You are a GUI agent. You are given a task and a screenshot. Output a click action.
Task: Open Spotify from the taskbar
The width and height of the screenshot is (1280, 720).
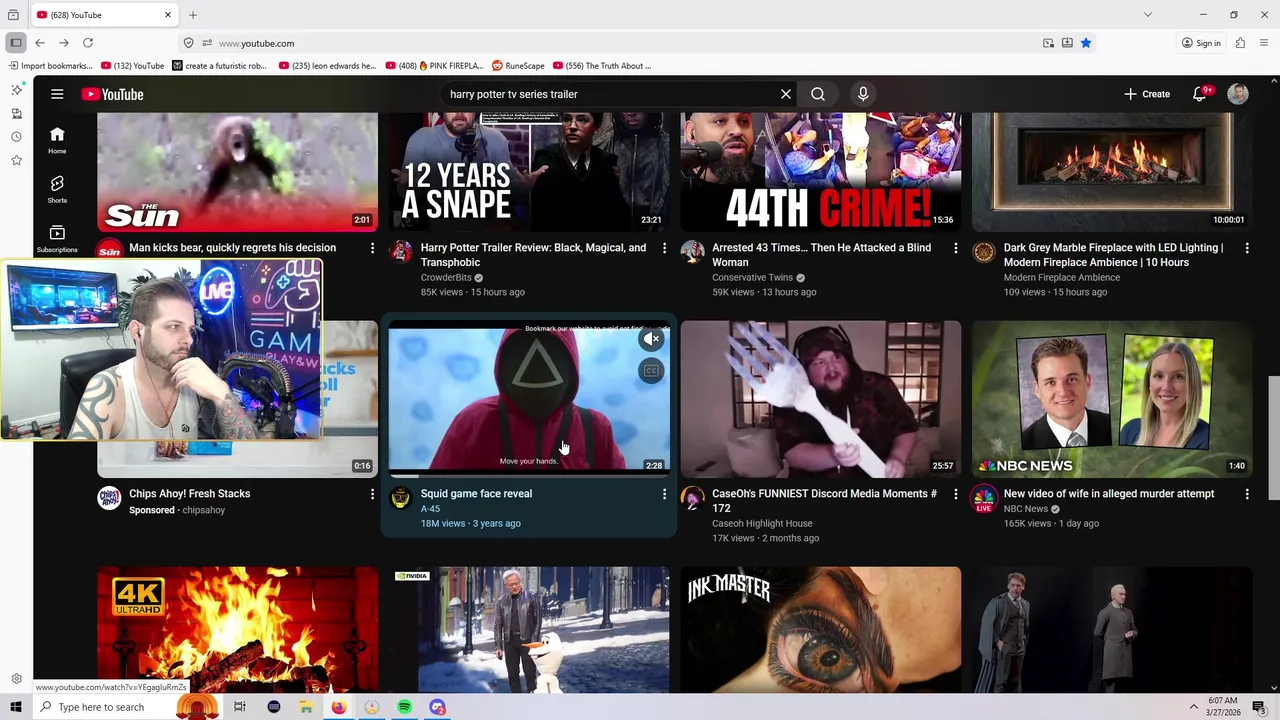coord(404,707)
